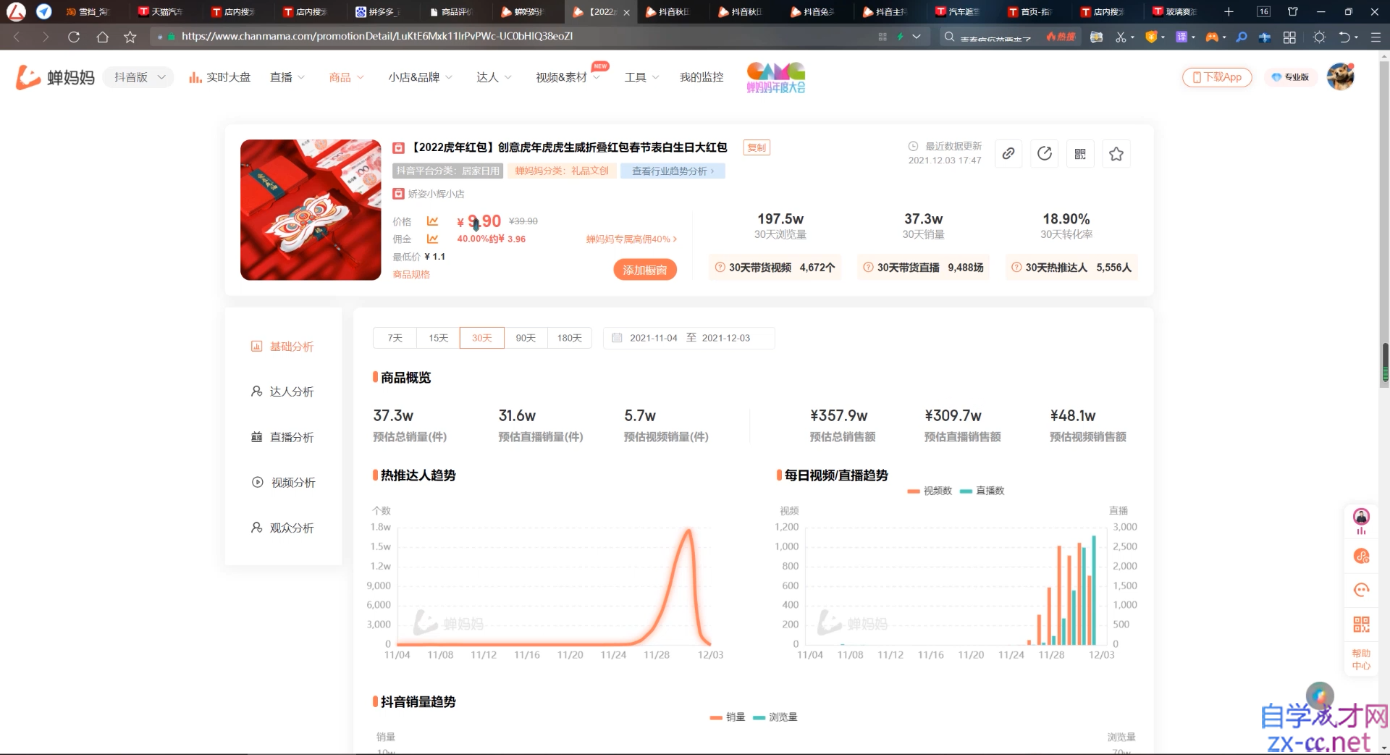Click the 专业版 membership badge
The width and height of the screenshot is (1390, 755).
coord(1290,77)
